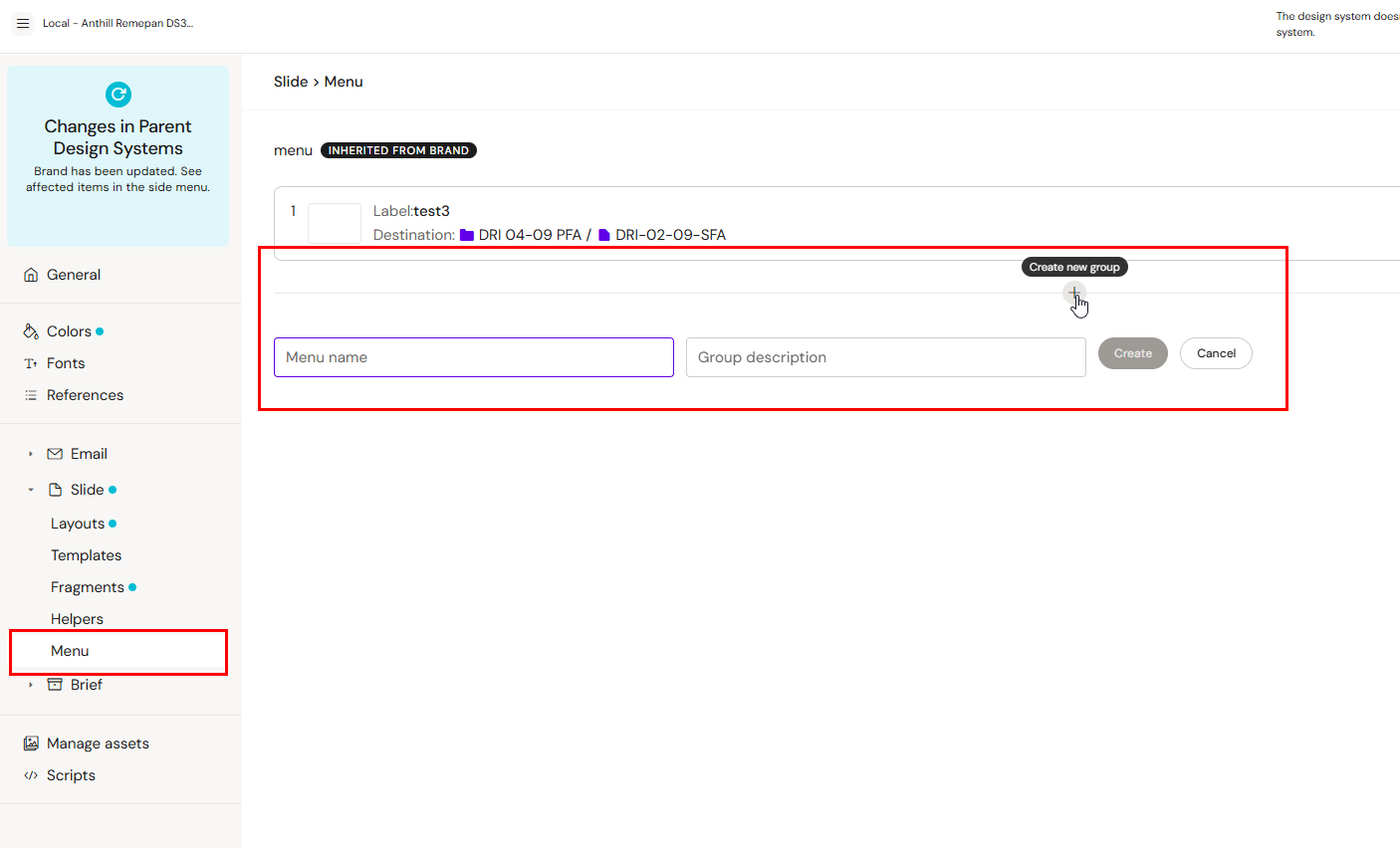Open the General settings page
This screenshot has width=1400, height=848.
click(73, 275)
